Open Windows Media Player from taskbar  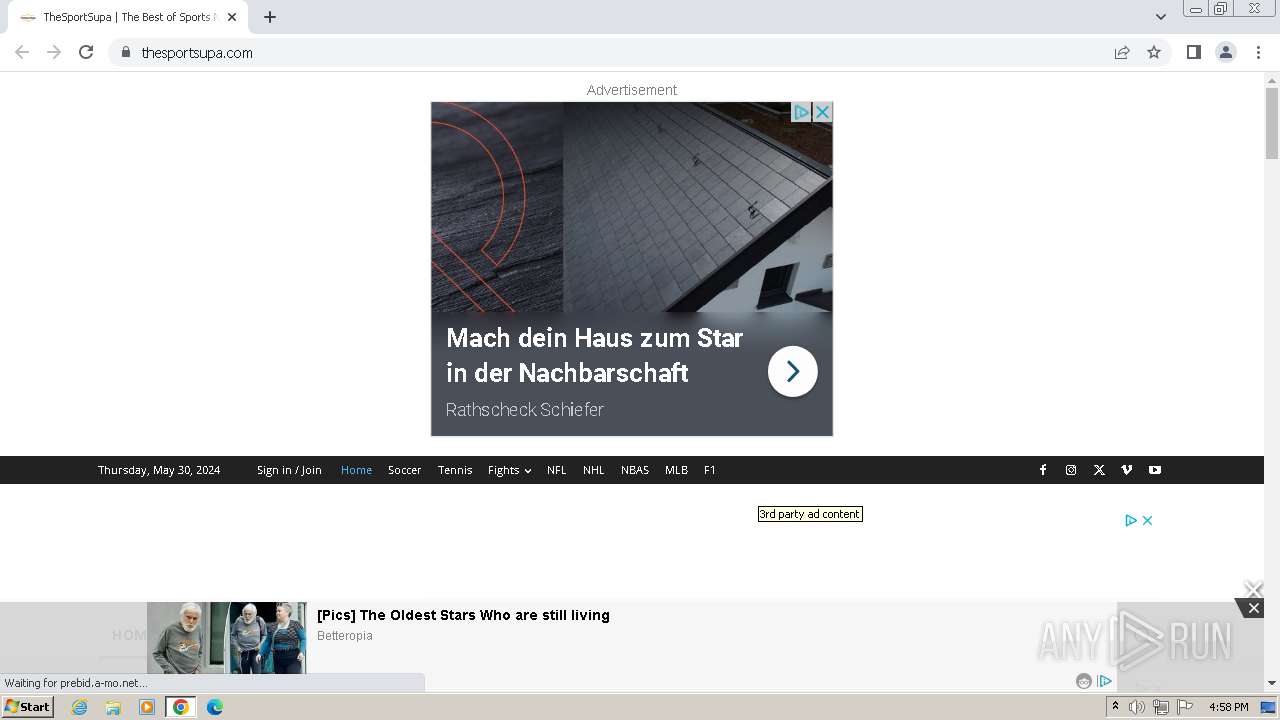(147, 707)
